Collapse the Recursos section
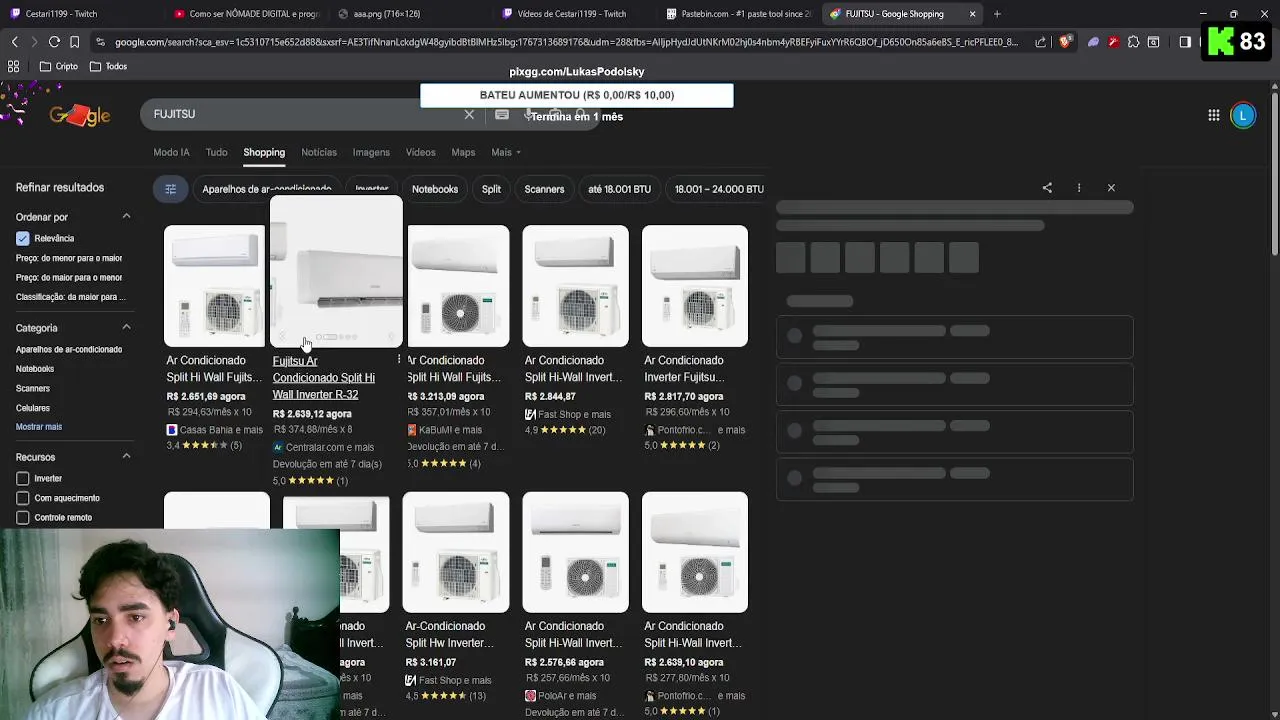The image size is (1280, 720). click(x=126, y=456)
